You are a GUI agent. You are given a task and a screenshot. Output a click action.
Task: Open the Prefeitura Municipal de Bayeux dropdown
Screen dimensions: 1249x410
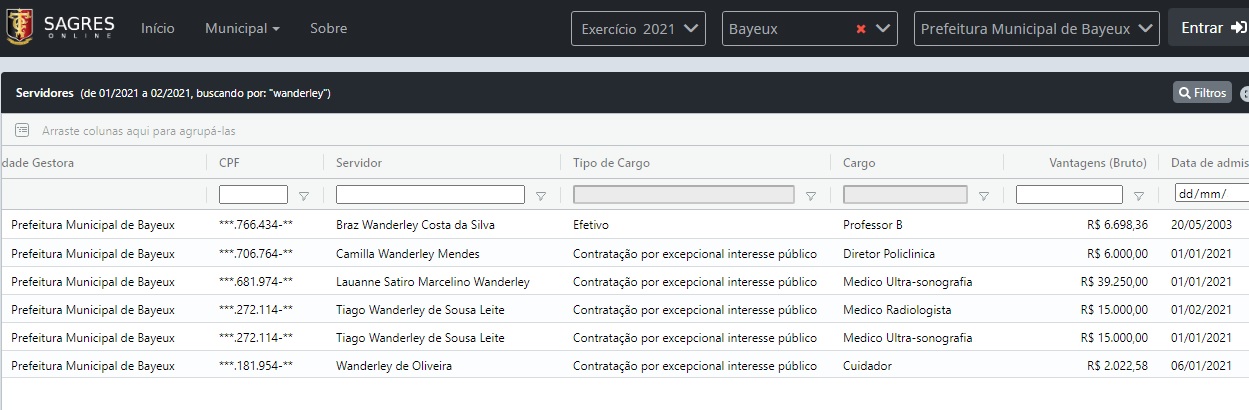tap(1036, 29)
